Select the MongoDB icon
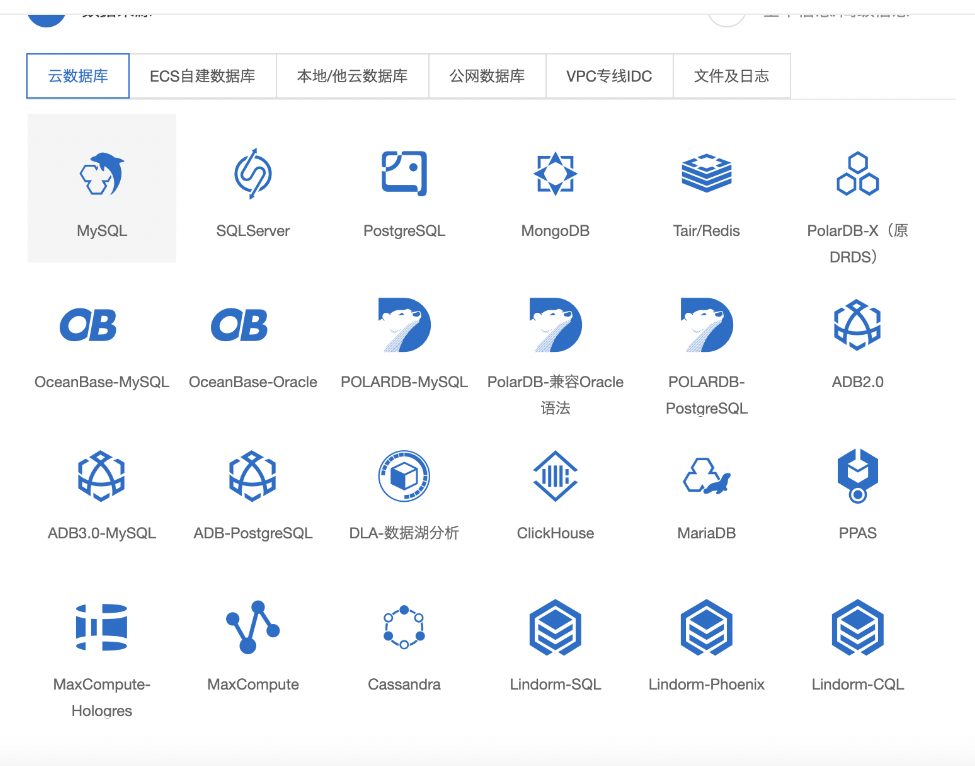 (555, 173)
